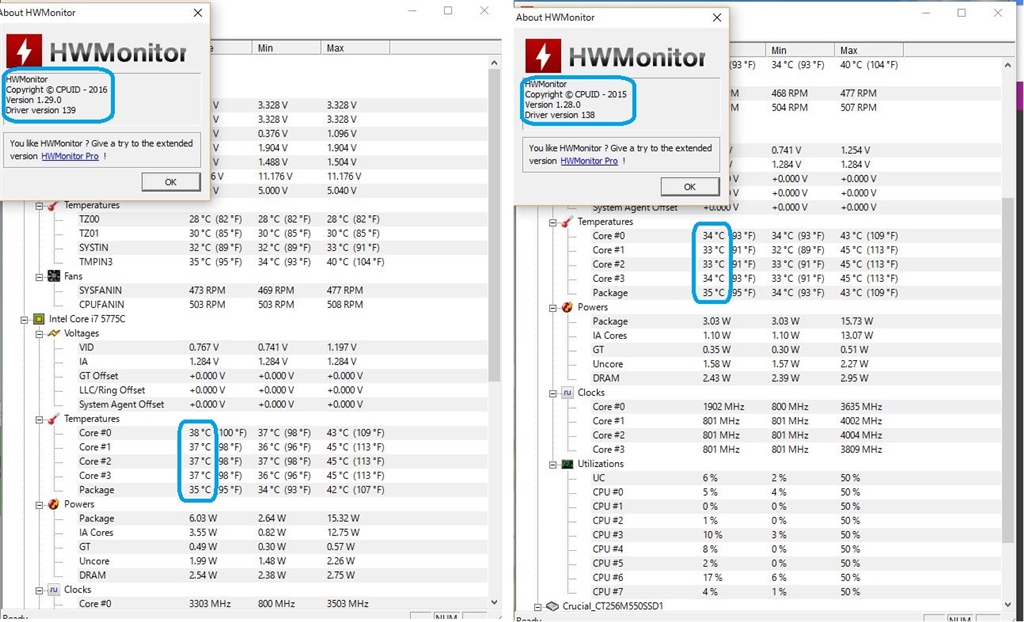Click the Temperatures thermometer icon in right window
The height and width of the screenshot is (622, 1024).
[567, 222]
